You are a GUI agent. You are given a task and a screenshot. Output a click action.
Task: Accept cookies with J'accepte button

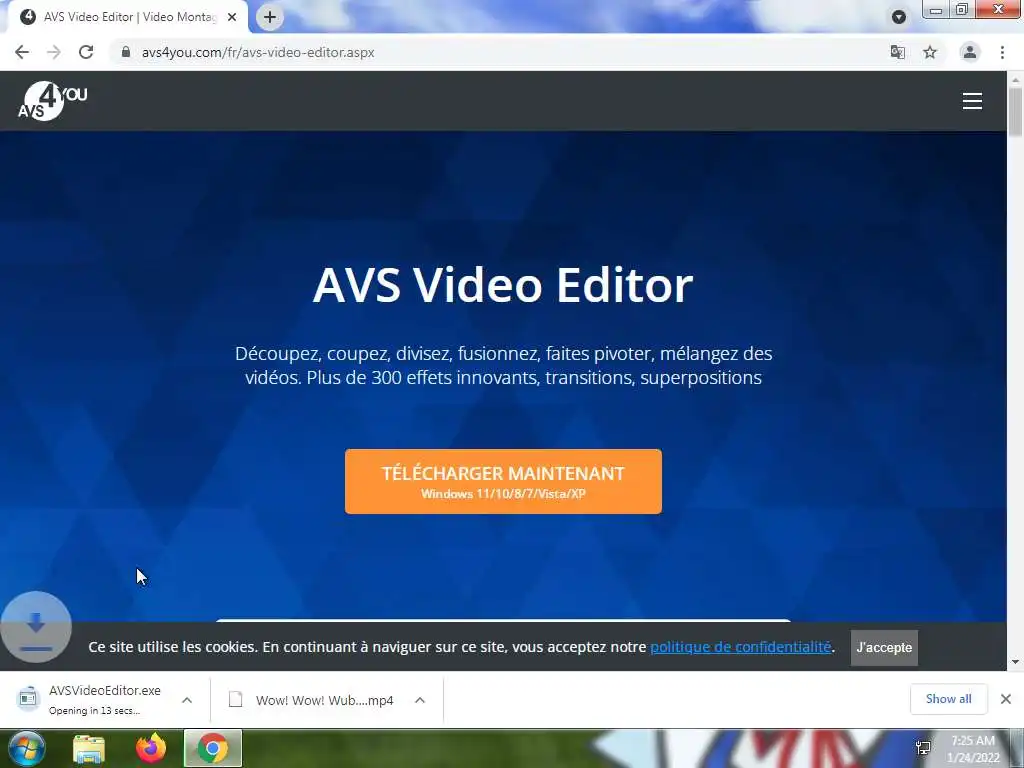(884, 647)
